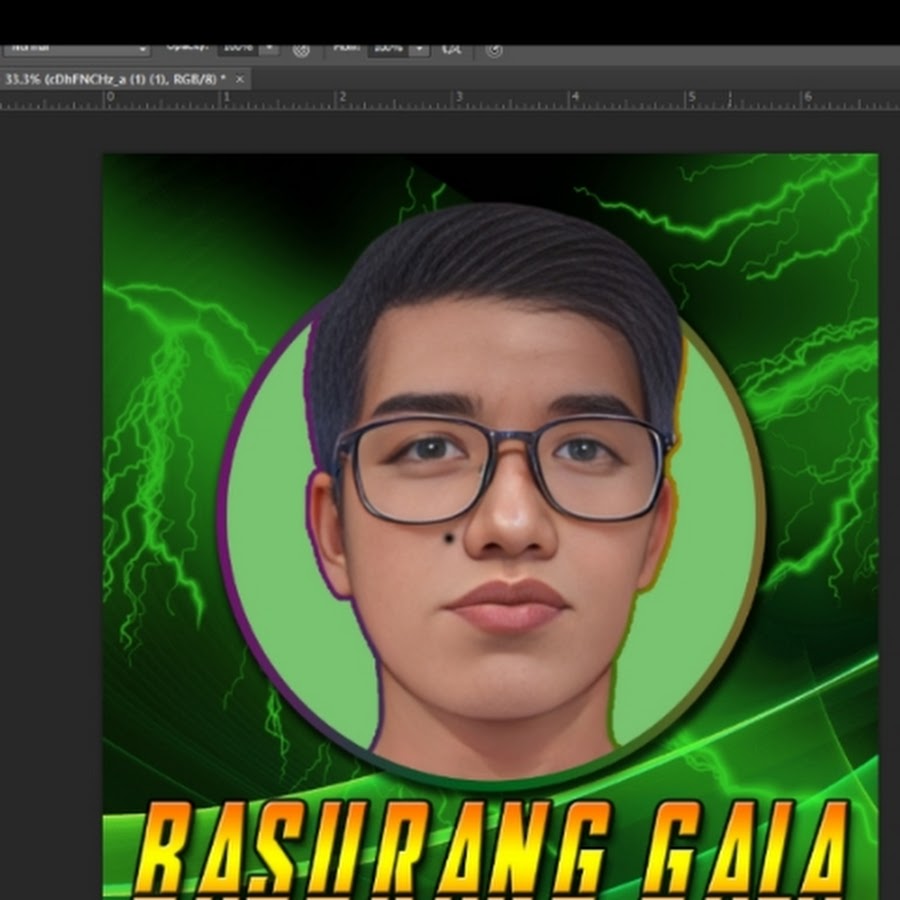
Task: Click the Opacity percentage field
Action: 238,49
